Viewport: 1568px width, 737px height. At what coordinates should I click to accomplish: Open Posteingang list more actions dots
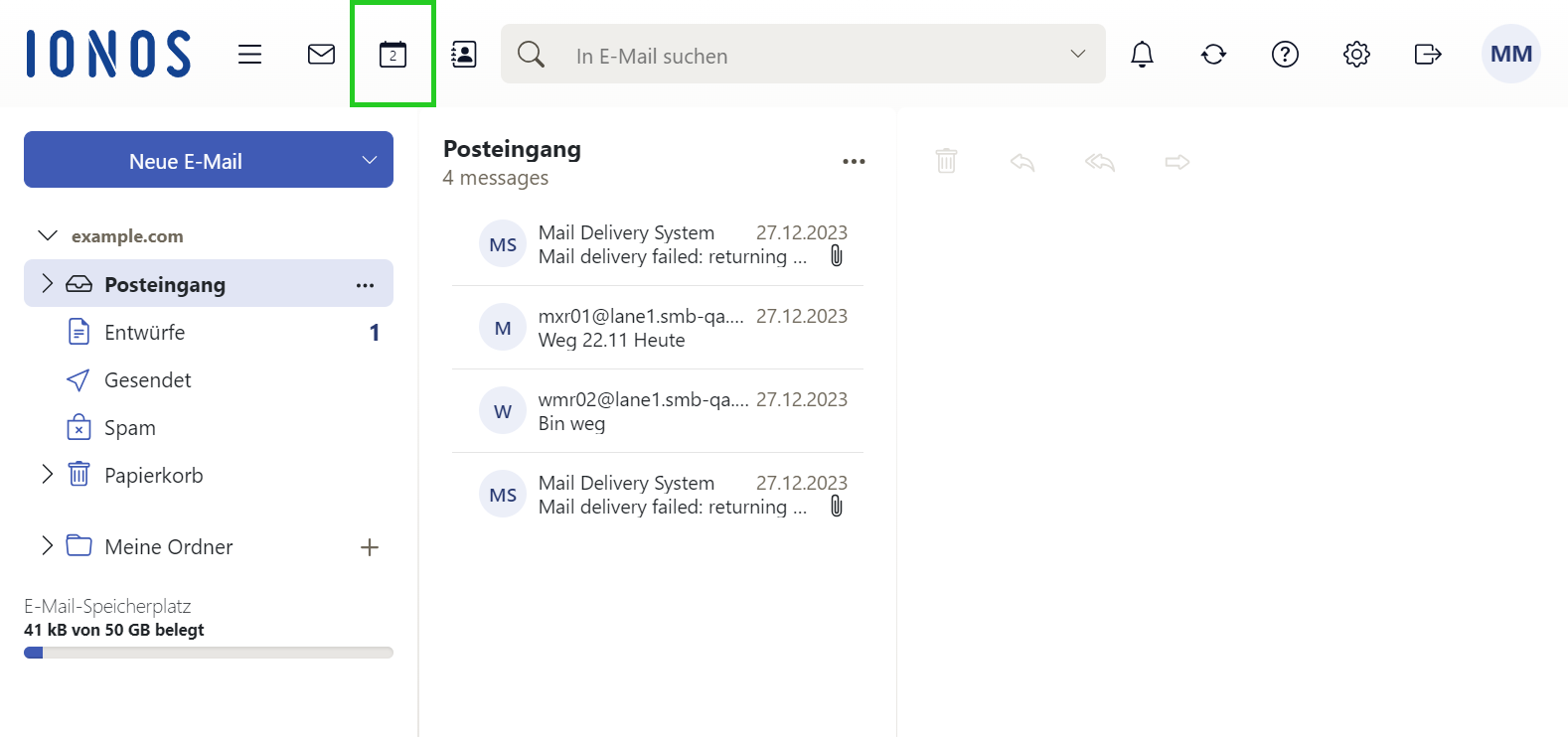[x=854, y=161]
